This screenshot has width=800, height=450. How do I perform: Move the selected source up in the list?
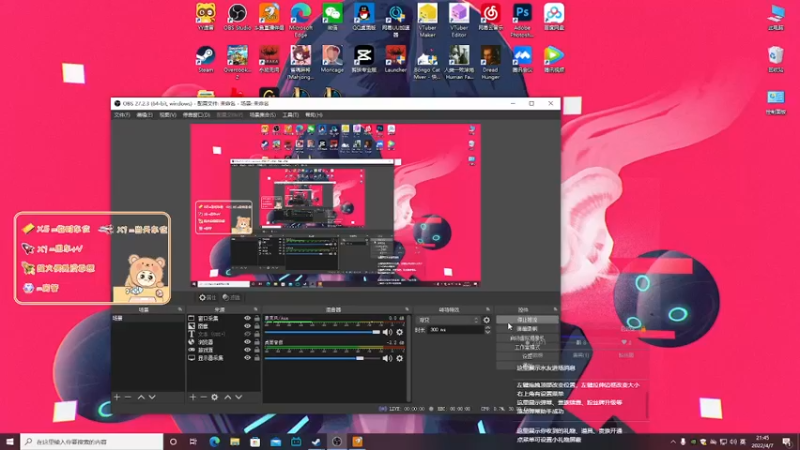tap(228, 397)
